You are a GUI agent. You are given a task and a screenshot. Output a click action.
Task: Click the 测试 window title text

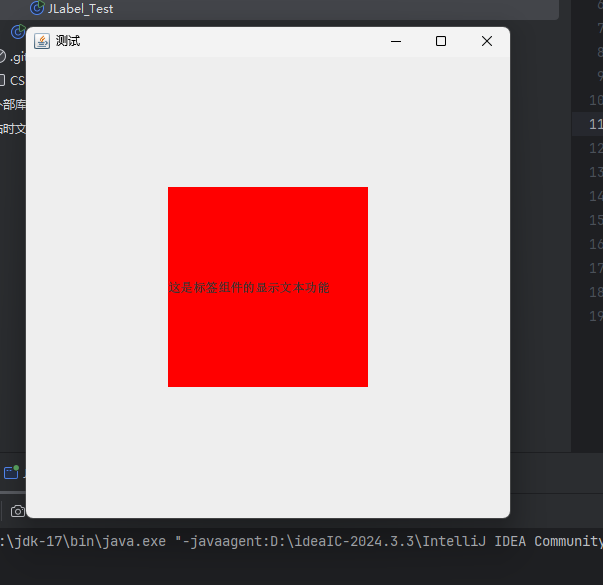[x=68, y=41]
